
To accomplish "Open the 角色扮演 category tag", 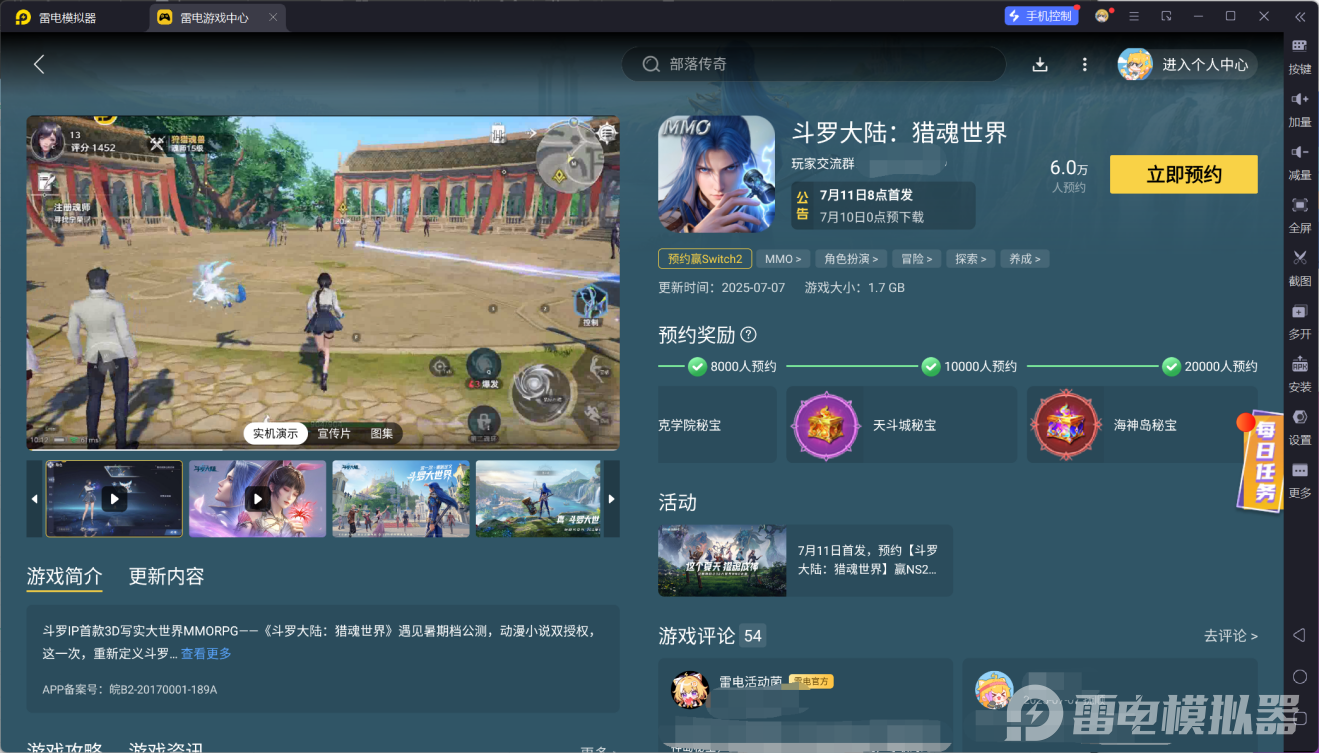I will pos(851,259).
